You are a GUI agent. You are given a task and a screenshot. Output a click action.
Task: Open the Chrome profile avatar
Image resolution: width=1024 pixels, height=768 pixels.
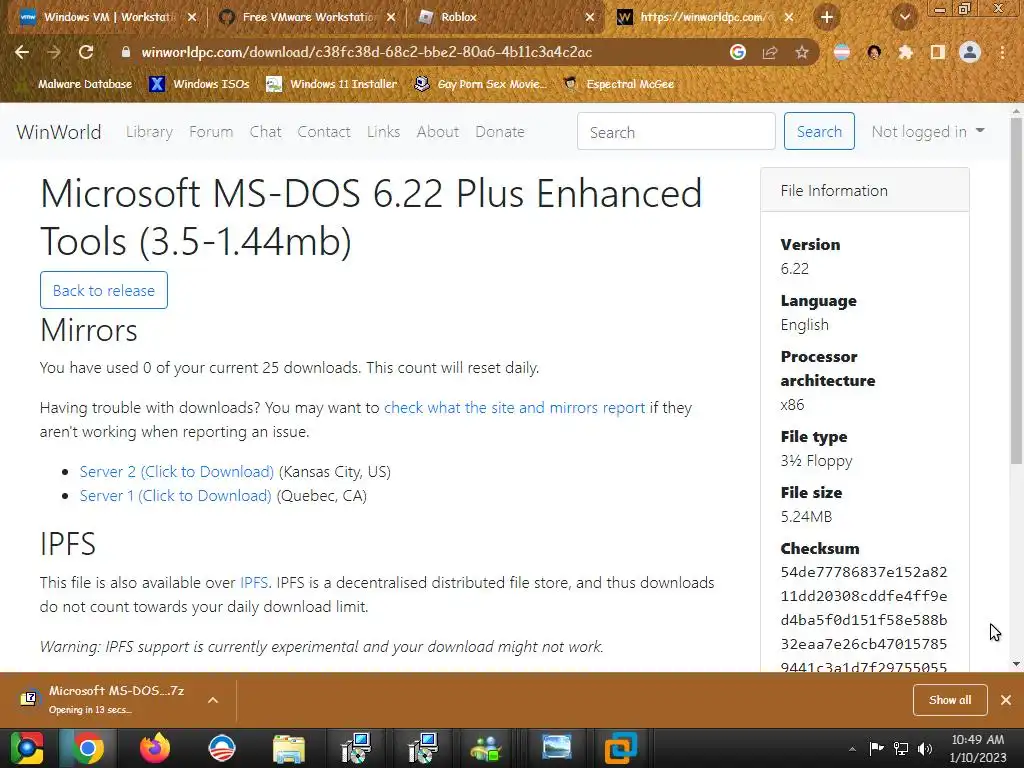[970, 52]
